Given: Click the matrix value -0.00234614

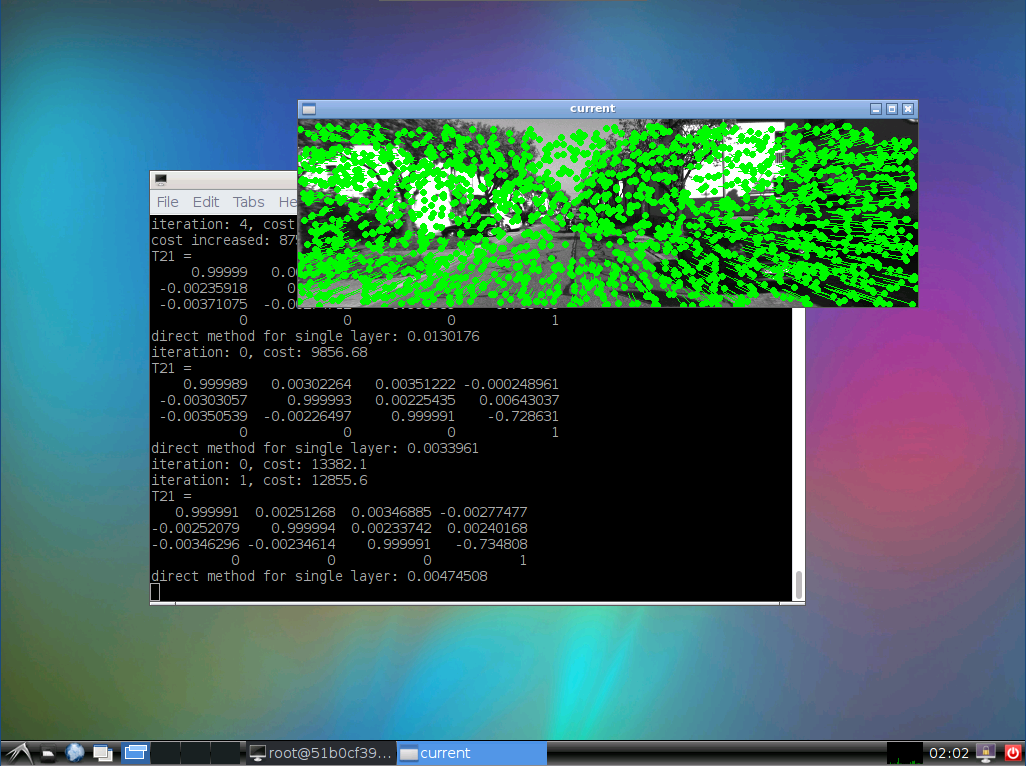Looking at the screenshot, I should click(292, 544).
